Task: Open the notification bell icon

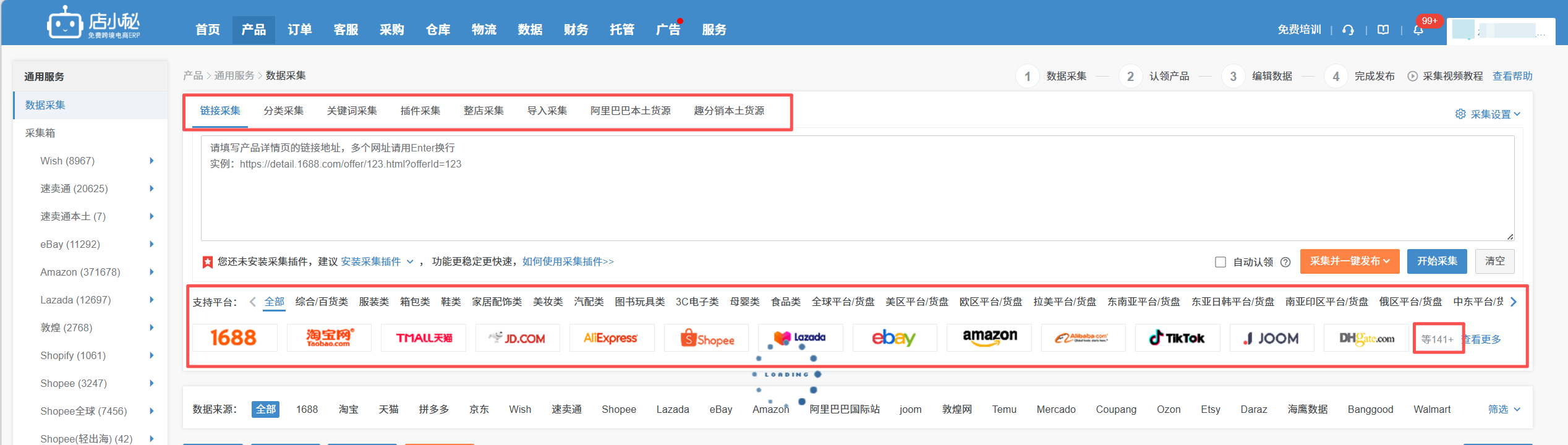Action: (1418, 30)
